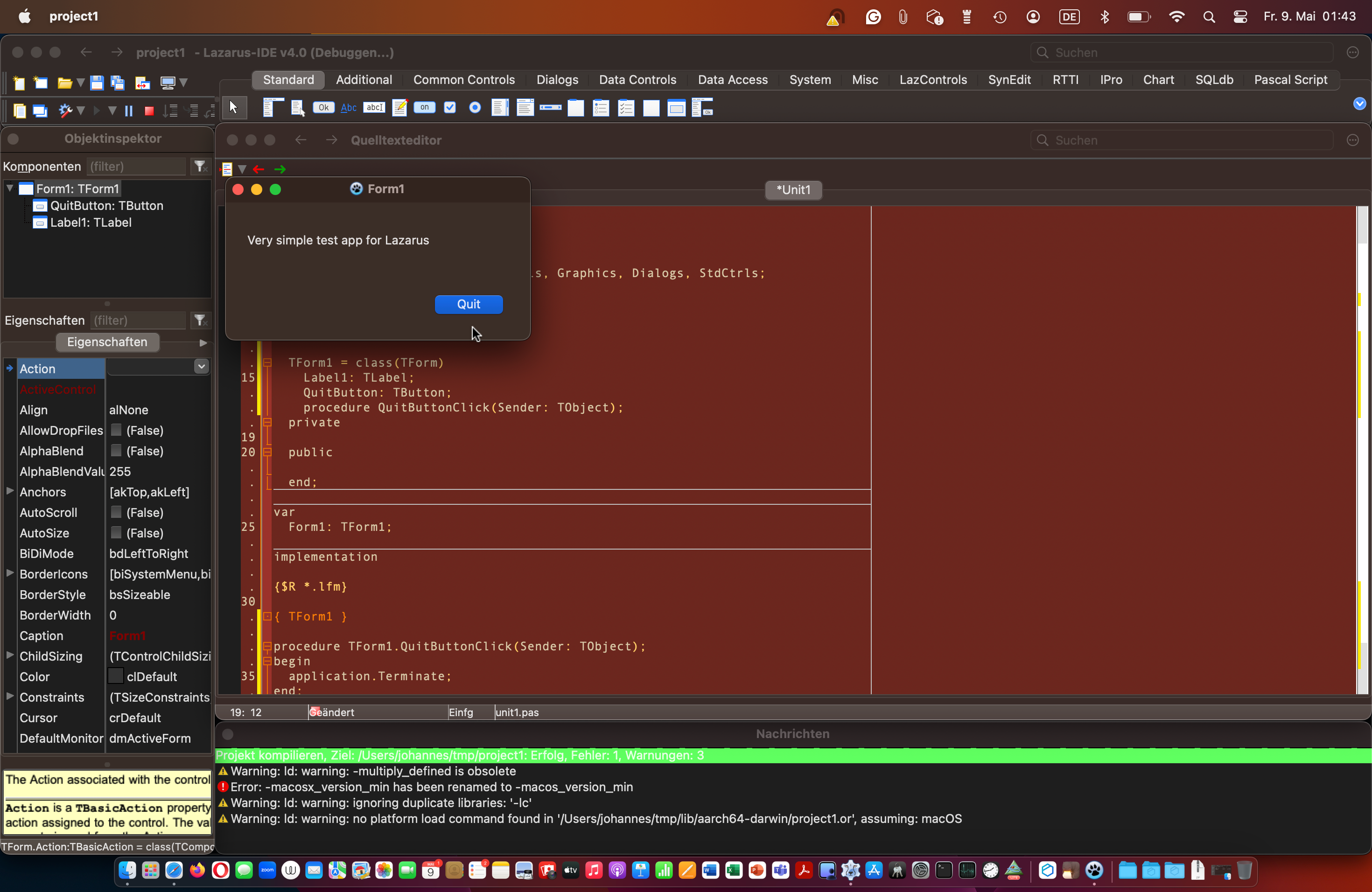Screen dimensions: 1372x892
Task: Expand the ChildSizing property
Action: coord(10,655)
